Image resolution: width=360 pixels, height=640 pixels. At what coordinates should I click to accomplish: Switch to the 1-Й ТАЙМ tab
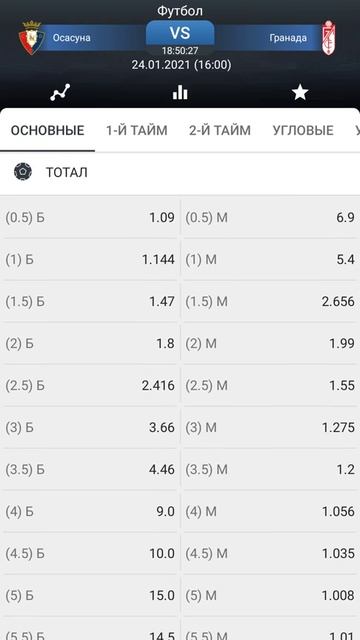(137, 130)
